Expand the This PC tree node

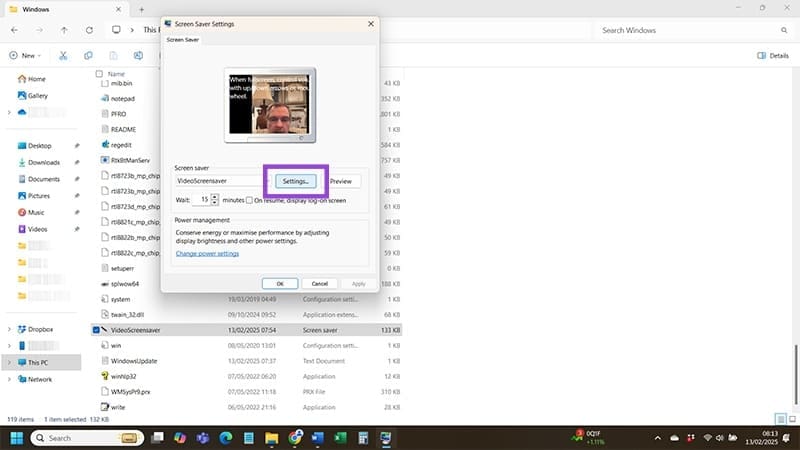click(x=9, y=363)
